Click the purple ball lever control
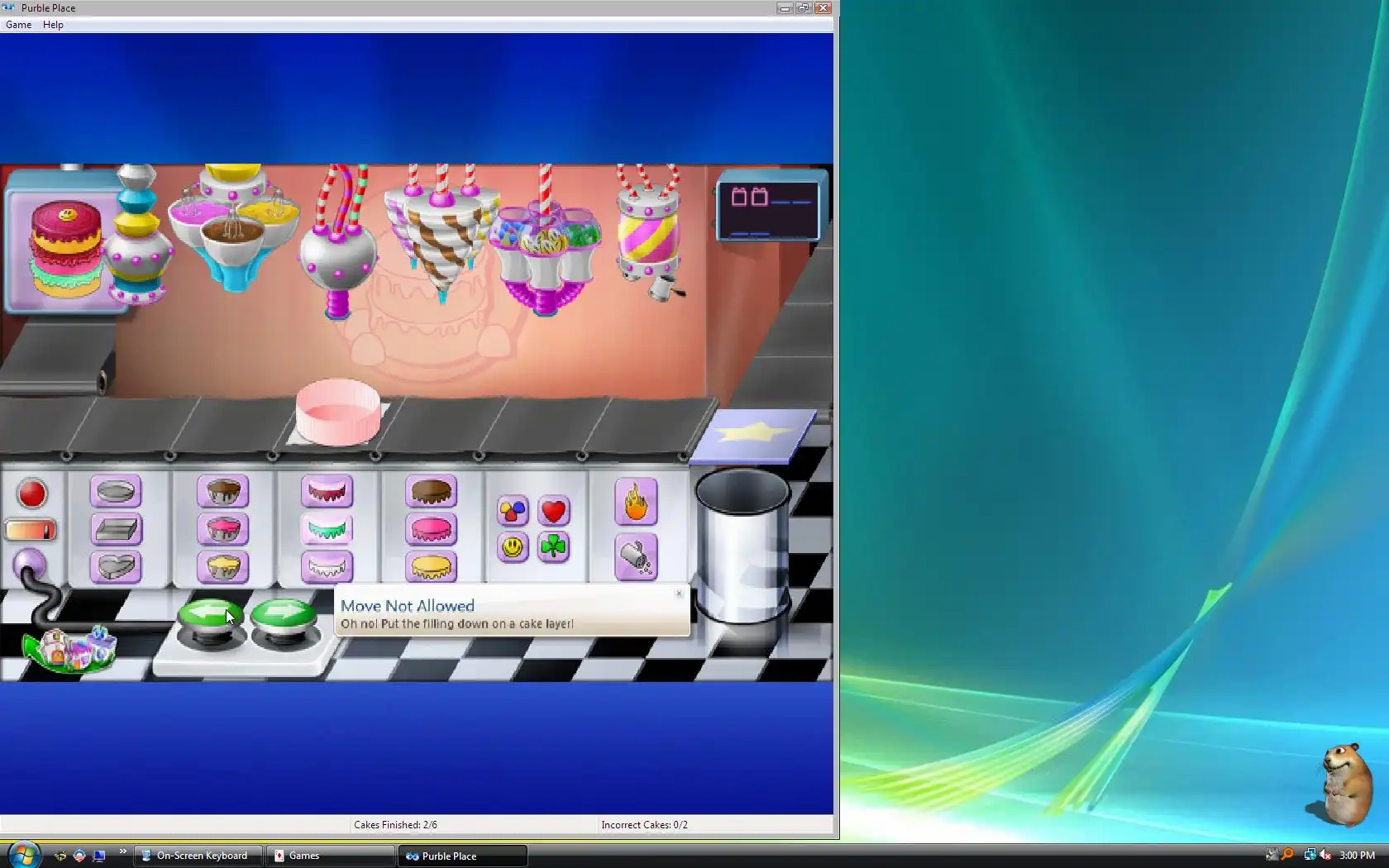The image size is (1389, 868). (29, 565)
